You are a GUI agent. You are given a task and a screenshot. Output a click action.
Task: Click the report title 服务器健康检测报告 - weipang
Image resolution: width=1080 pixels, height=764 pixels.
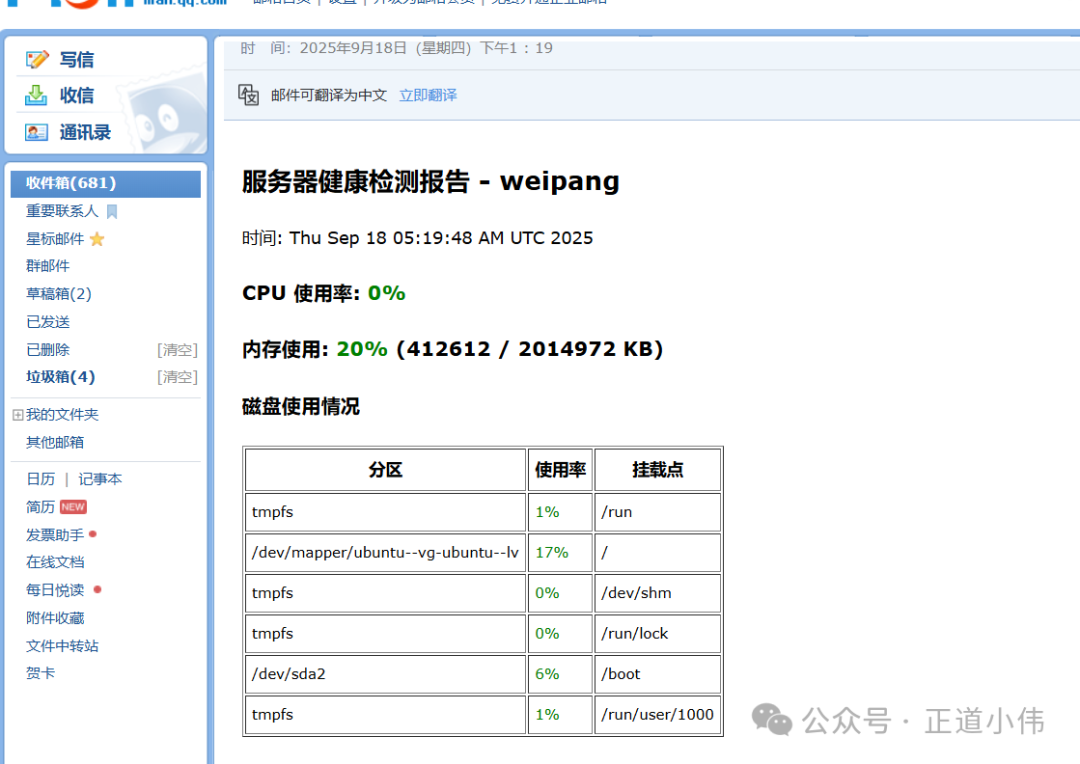coord(430,182)
